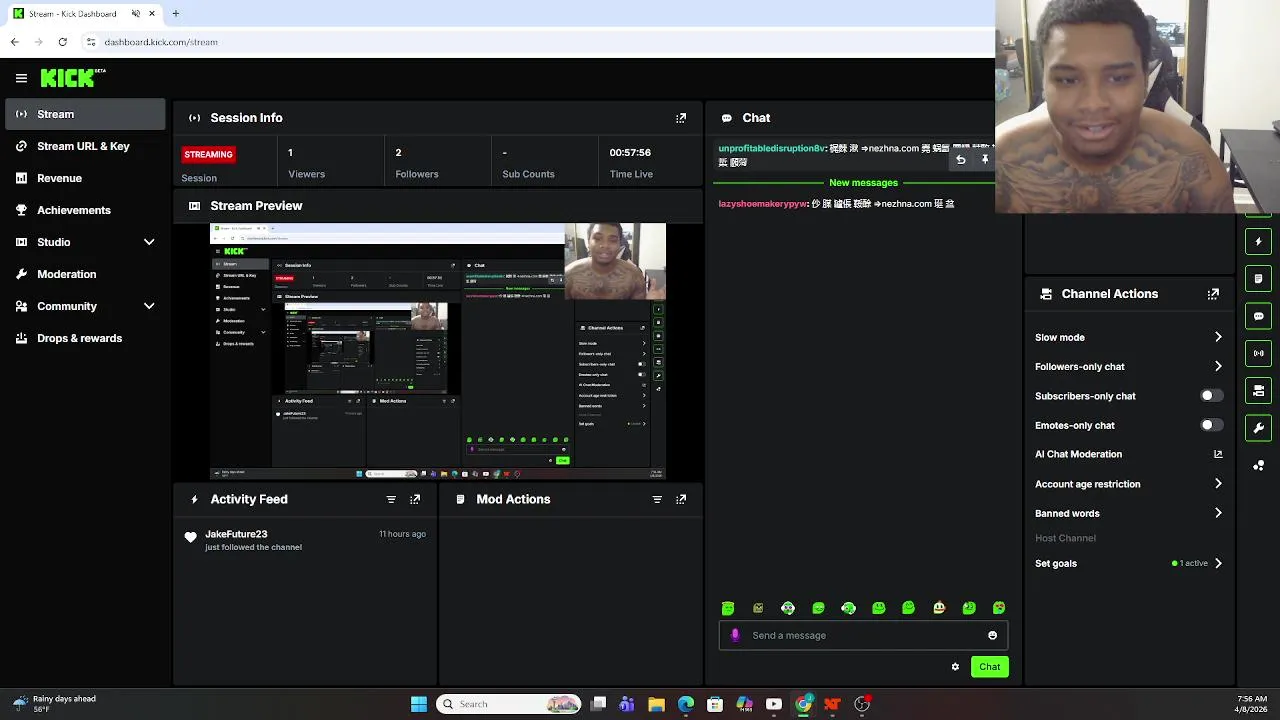Click the STREAMING status badge

coord(208,154)
